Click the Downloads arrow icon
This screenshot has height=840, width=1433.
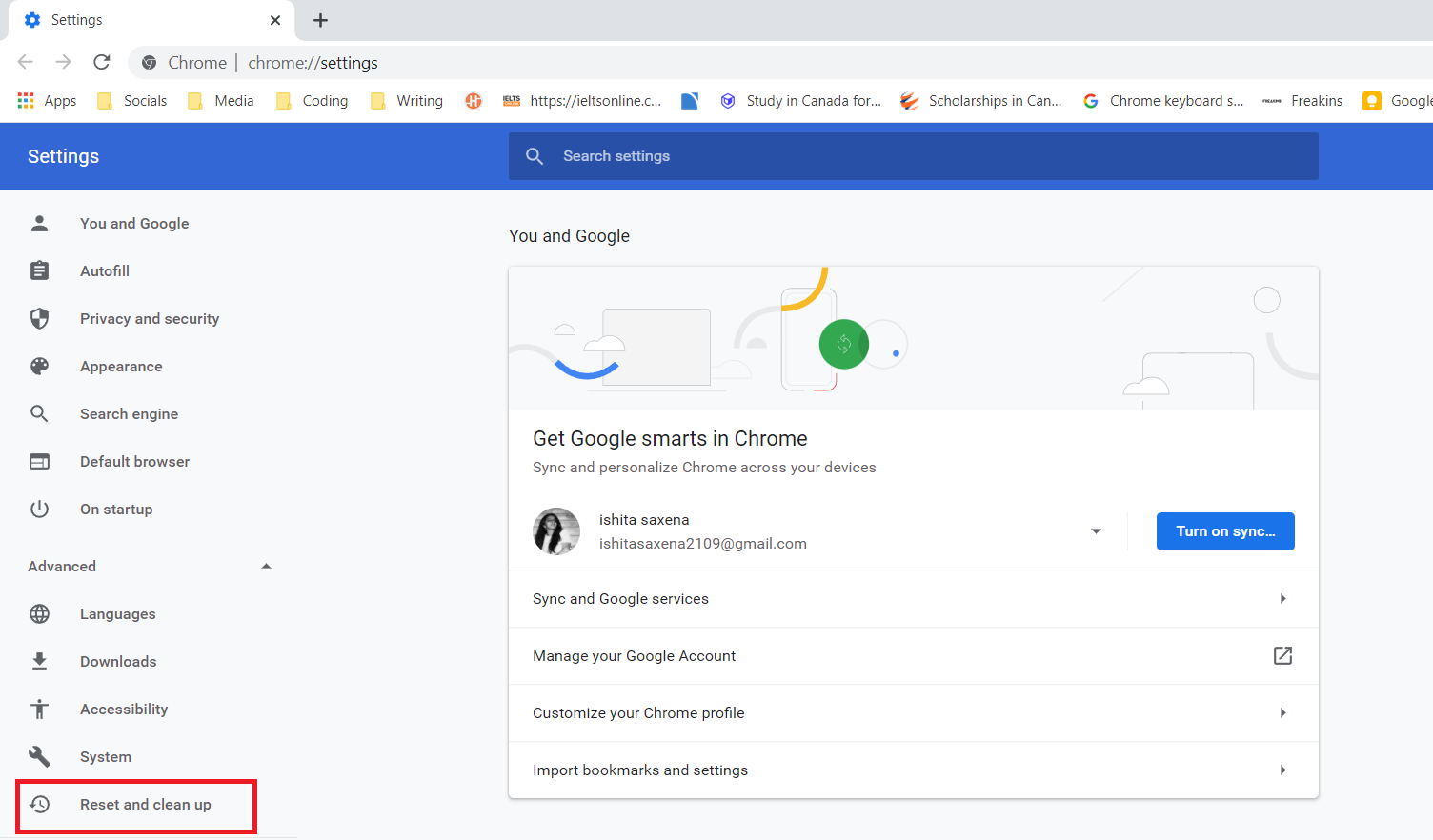(39, 661)
